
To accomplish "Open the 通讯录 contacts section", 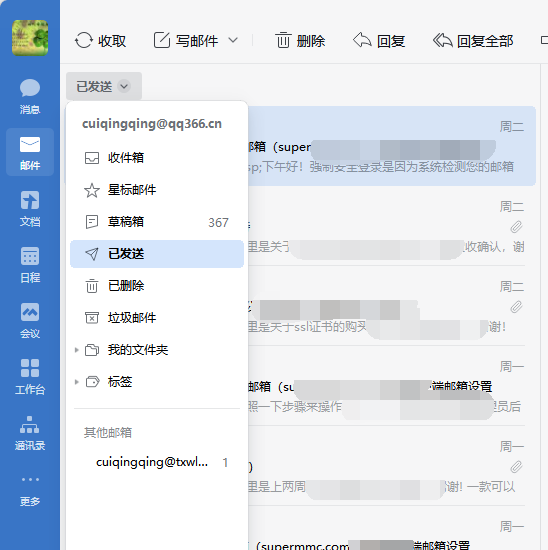I will coord(30,433).
